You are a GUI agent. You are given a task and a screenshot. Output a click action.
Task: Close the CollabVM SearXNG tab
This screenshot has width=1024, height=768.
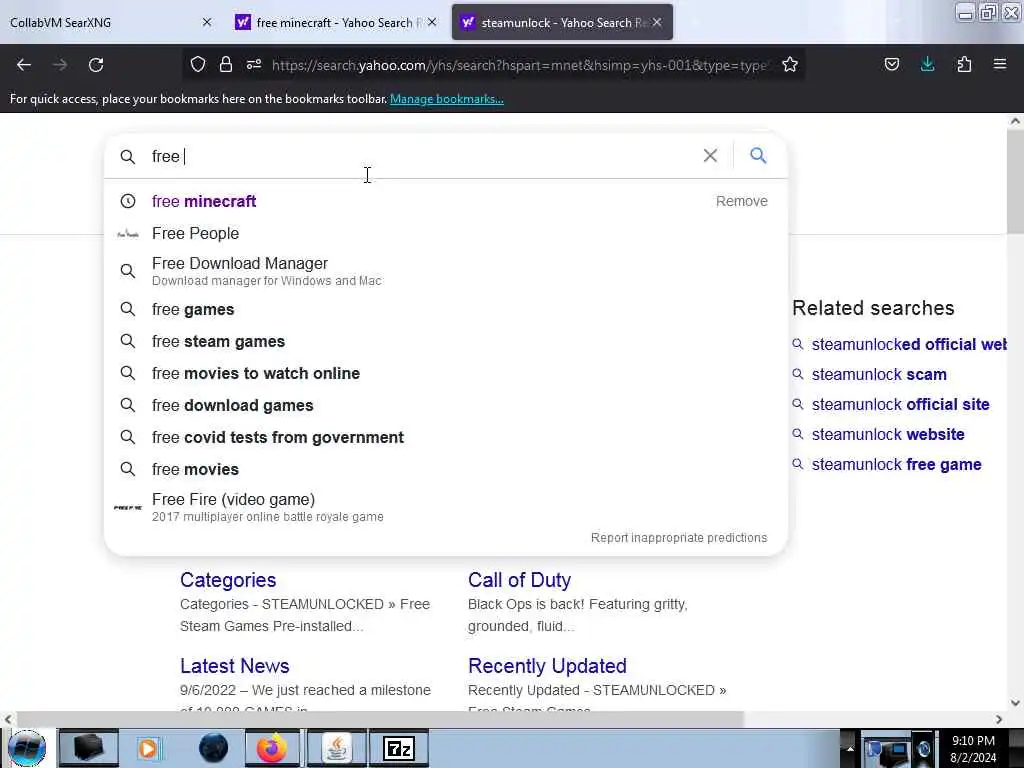tap(207, 22)
